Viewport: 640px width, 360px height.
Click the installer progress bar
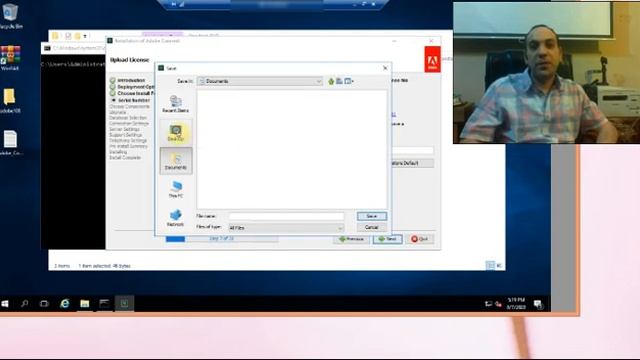222,239
